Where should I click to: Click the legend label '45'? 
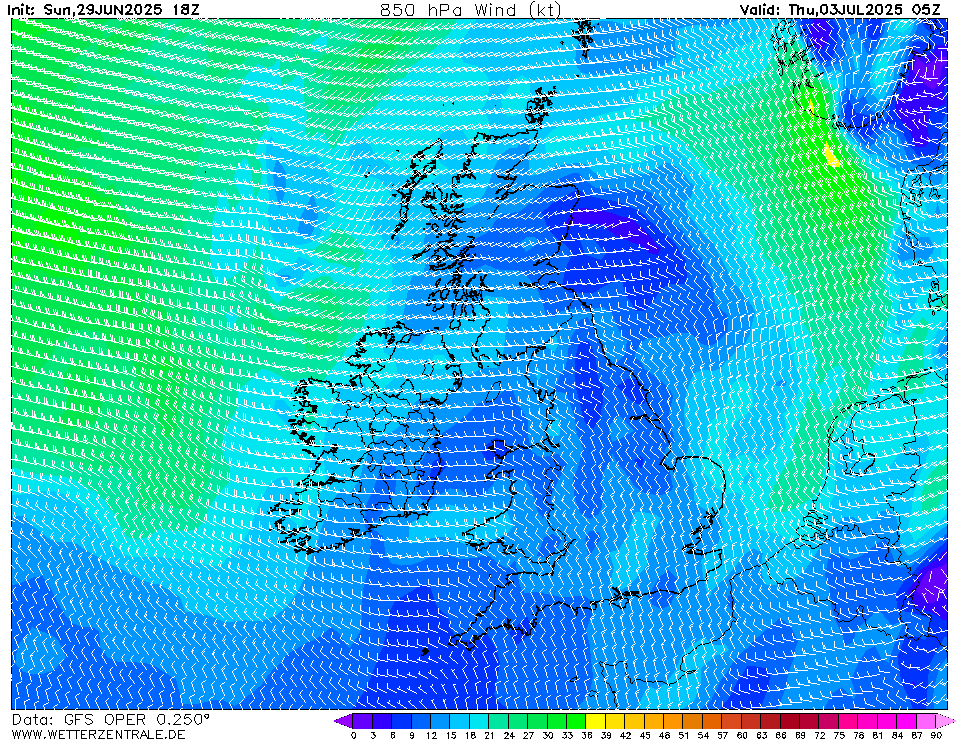coord(645,735)
